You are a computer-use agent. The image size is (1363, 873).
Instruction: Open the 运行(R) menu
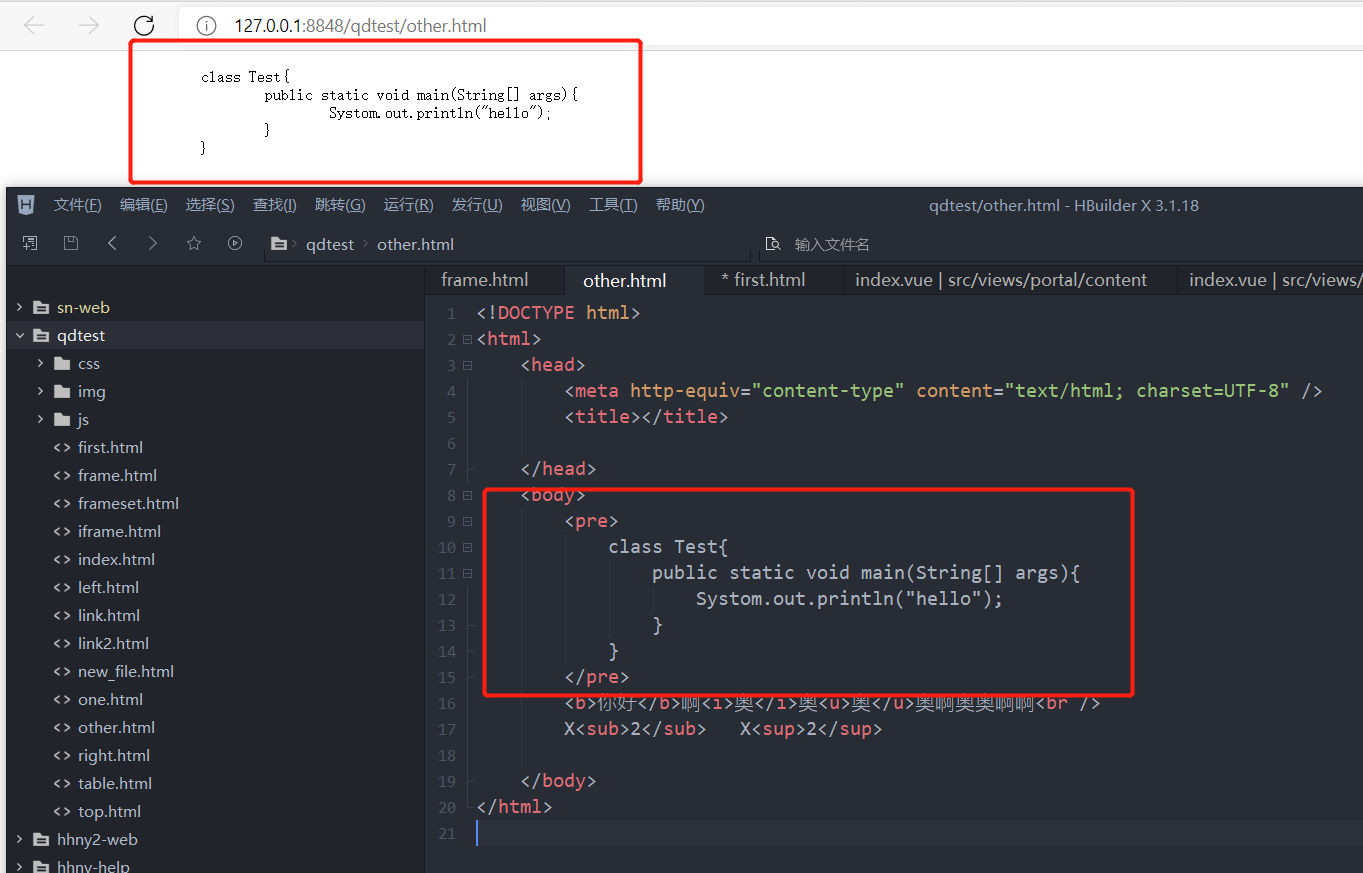tap(408, 205)
